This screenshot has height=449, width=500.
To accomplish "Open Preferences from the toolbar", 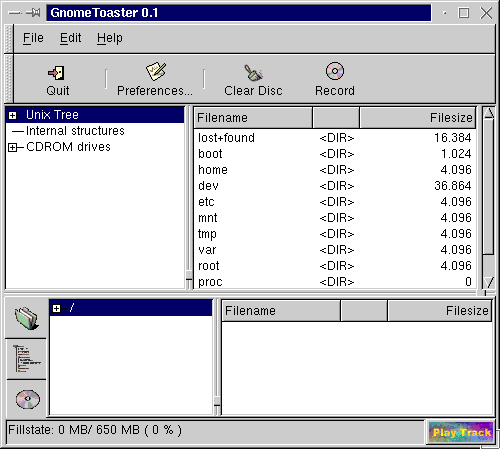I will (155, 71).
